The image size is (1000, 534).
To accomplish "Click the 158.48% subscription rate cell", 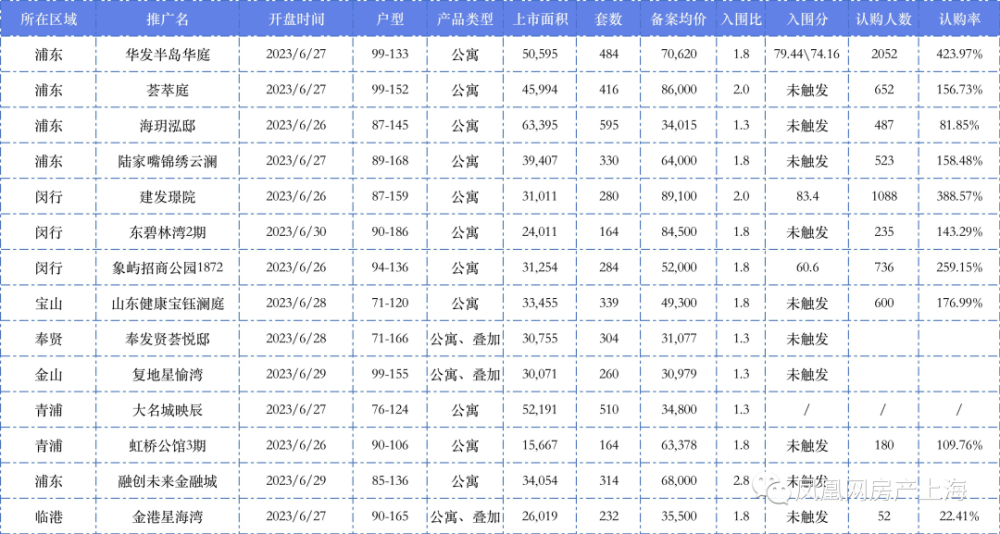I will tap(959, 161).
